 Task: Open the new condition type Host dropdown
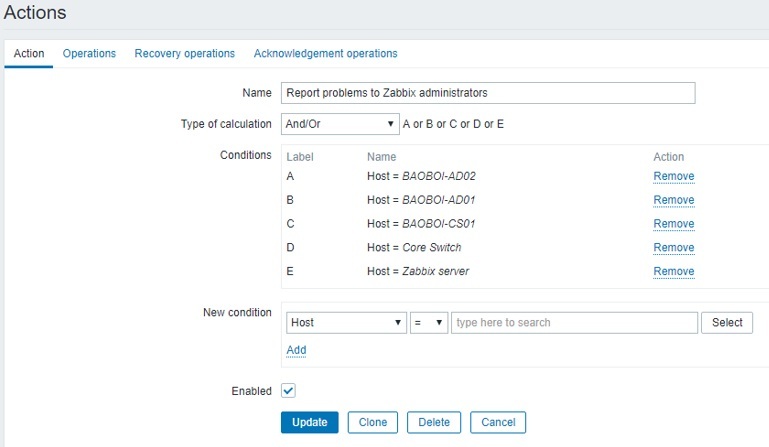click(344, 322)
